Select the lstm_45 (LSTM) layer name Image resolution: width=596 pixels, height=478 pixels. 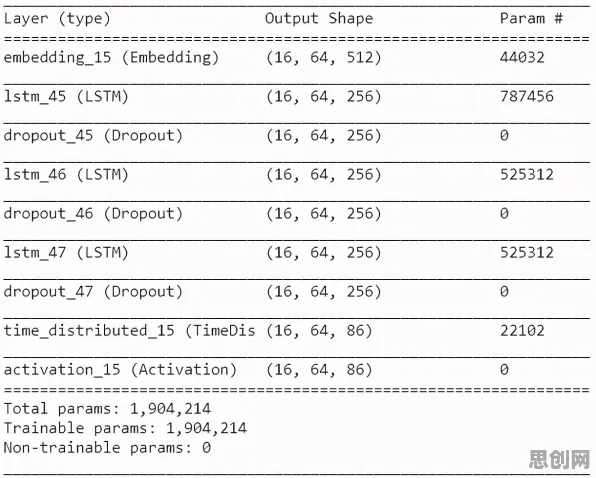point(66,97)
